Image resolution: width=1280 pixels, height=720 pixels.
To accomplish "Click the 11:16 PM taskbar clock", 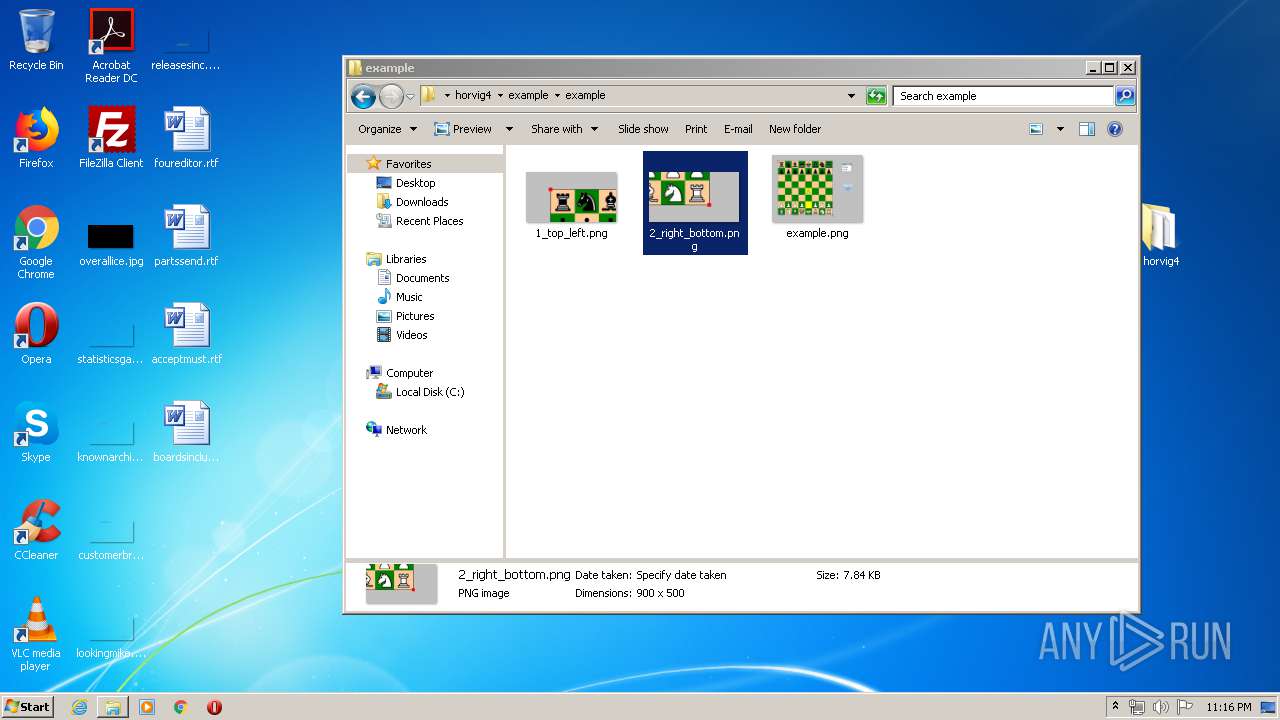I will point(1228,707).
